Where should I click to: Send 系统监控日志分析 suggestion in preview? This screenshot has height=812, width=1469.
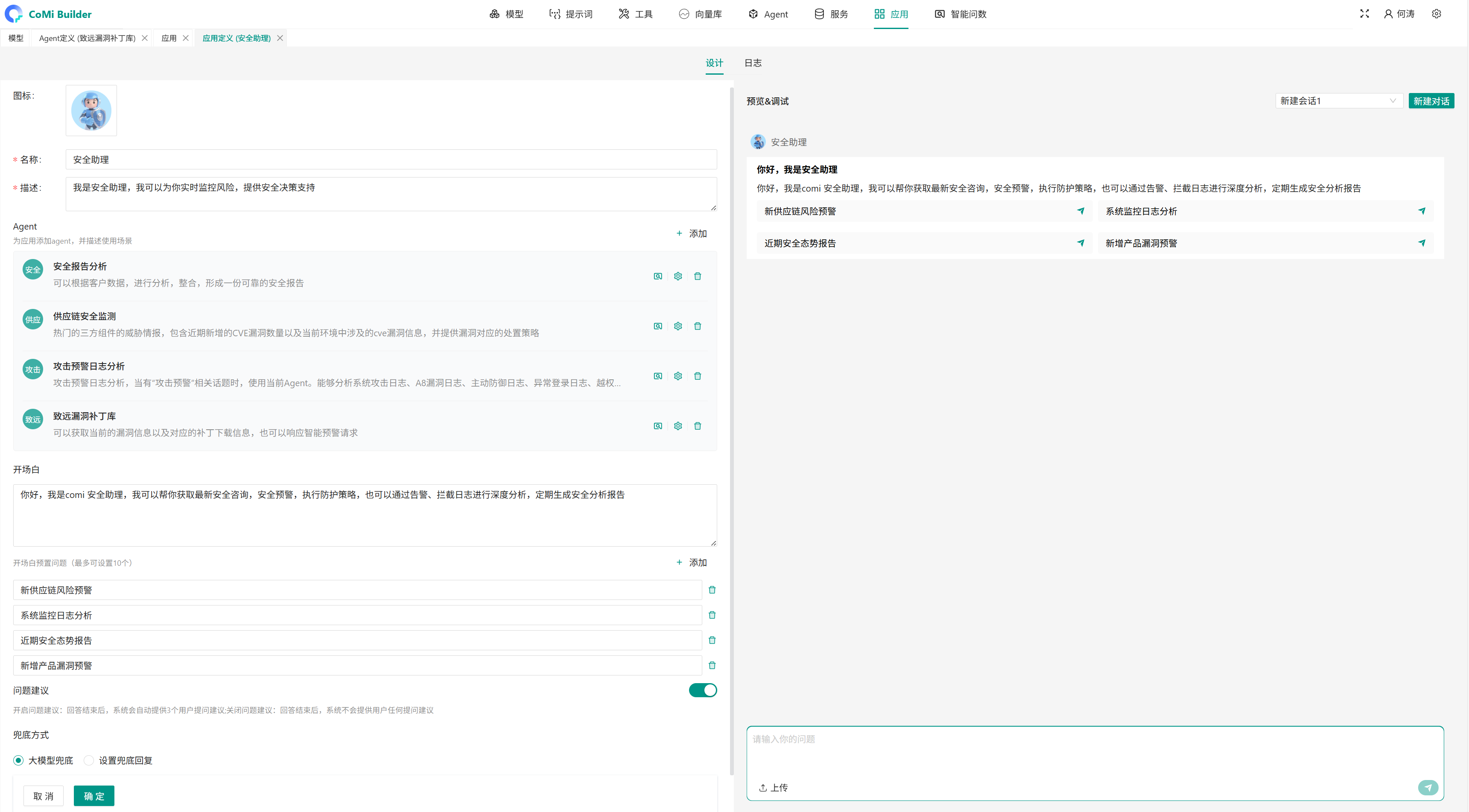(x=1422, y=211)
